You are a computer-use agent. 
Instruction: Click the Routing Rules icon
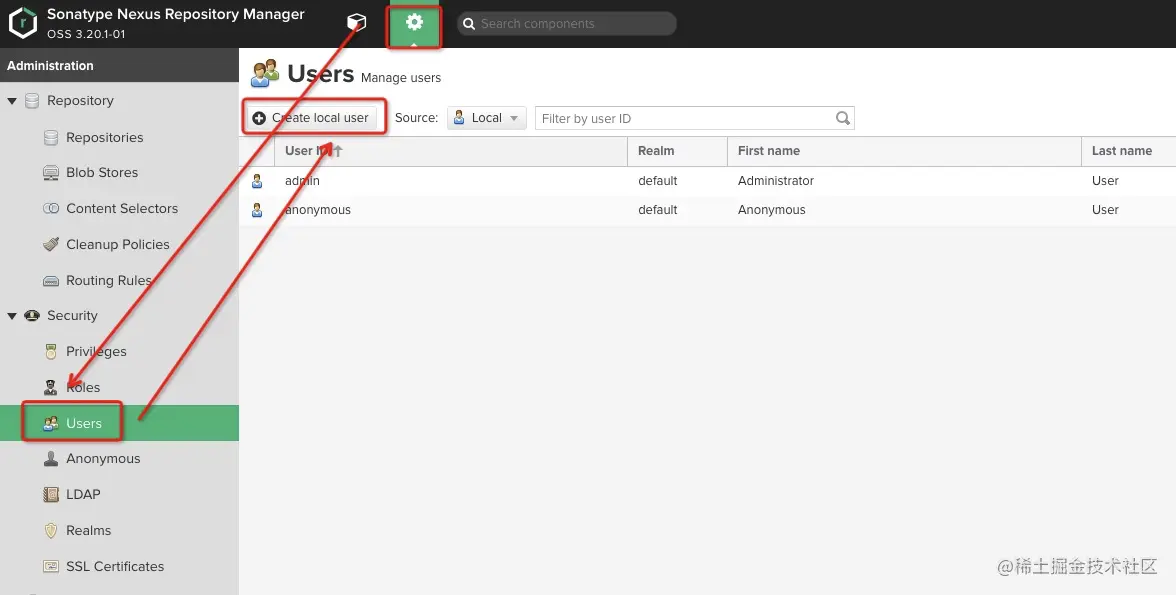click(x=51, y=281)
